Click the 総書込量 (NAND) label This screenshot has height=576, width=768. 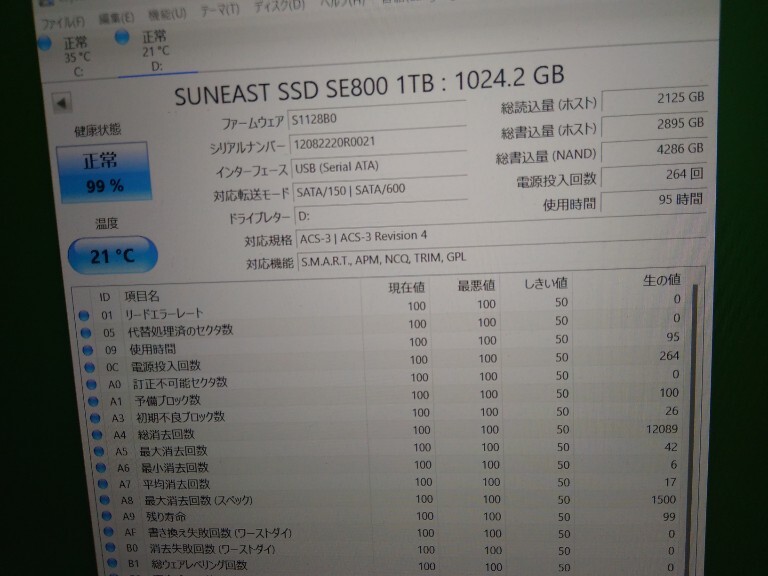[546, 156]
